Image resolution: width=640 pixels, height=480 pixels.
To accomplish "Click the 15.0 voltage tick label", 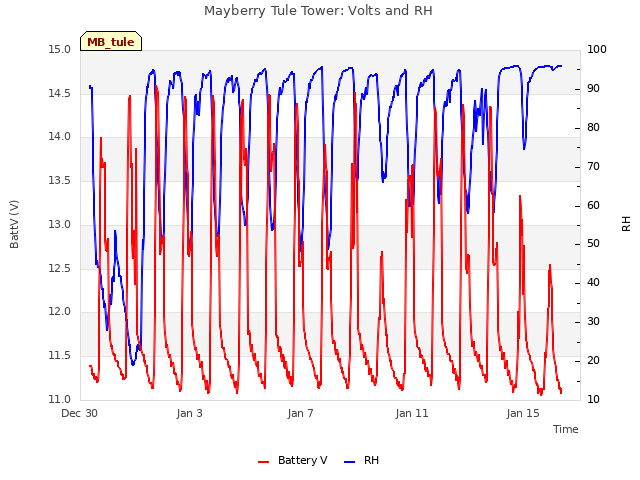I will (x=60, y=50).
